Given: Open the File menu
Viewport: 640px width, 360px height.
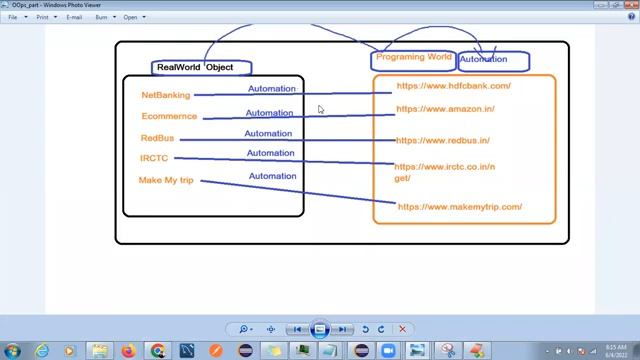Looking at the screenshot, I should pos(13,17).
